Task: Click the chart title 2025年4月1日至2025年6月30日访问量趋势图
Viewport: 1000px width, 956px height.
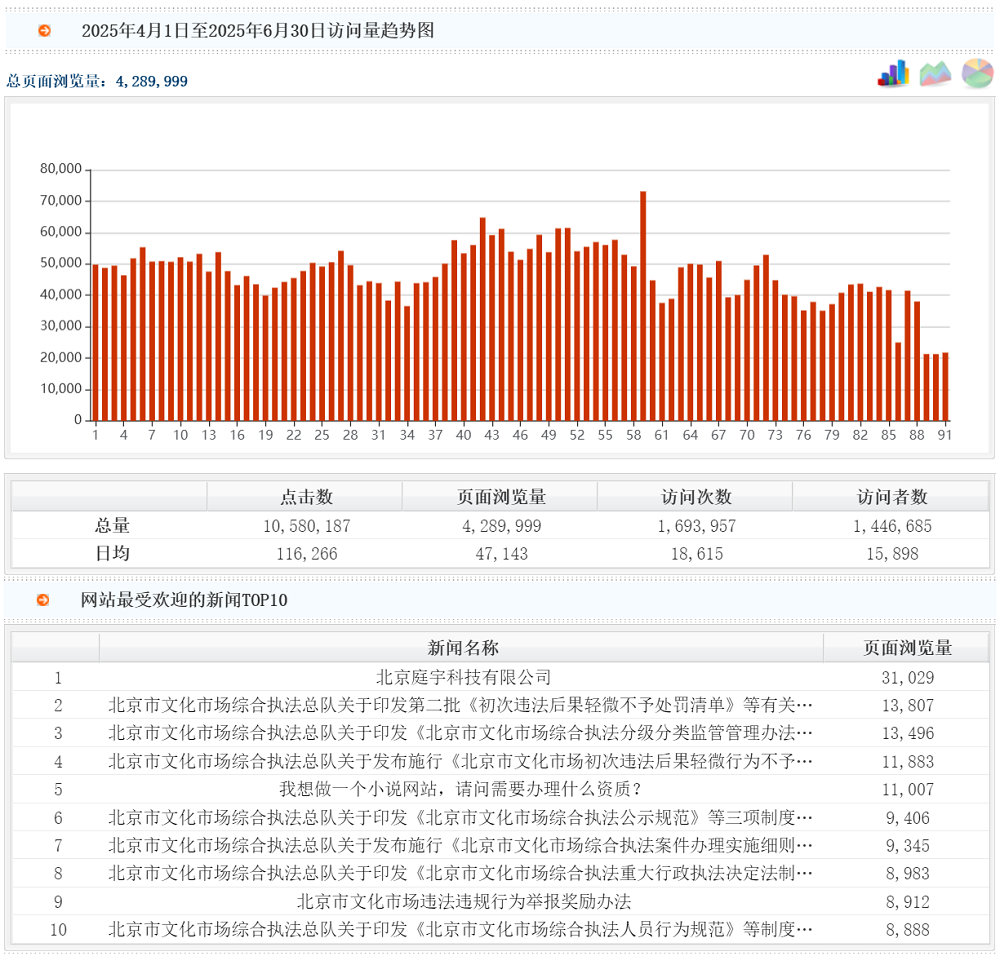Action: 258,31
